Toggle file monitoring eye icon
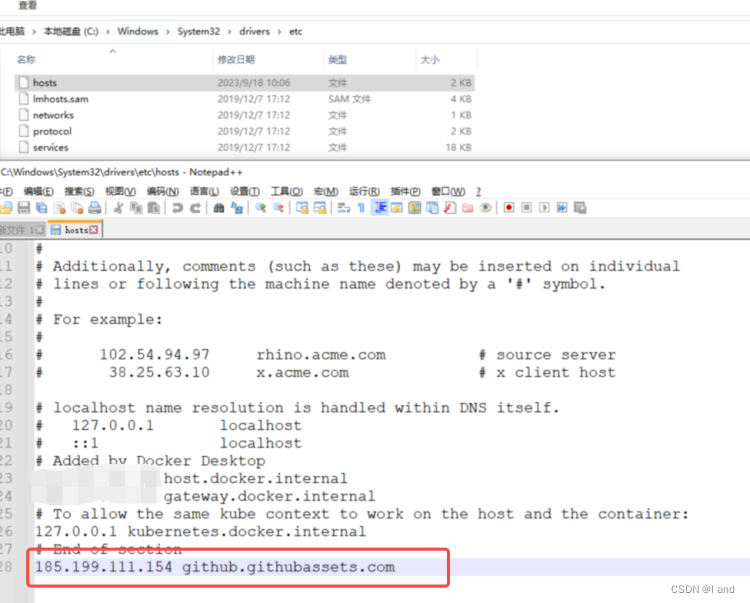This screenshot has width=750, height=603. (485, 208)
